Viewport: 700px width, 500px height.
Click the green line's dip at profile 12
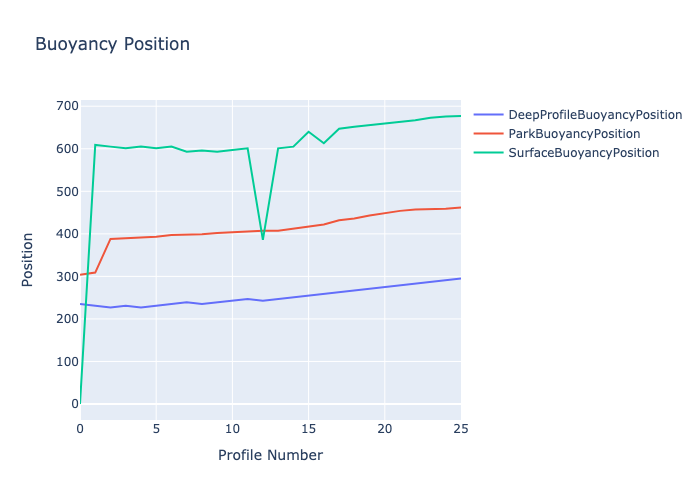[263, 239]
